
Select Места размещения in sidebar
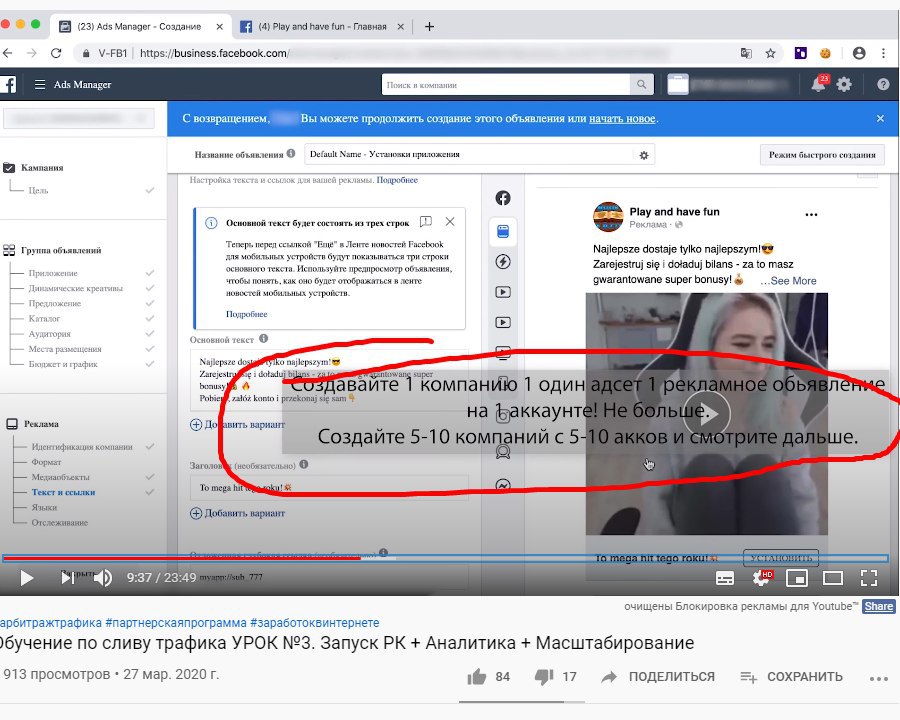pyautogui.click(x=65, y=349)
